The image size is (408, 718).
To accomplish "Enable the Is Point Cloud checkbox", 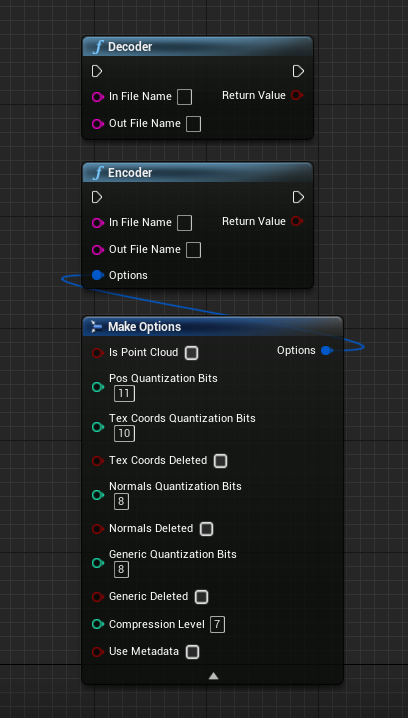I will 191,353.
